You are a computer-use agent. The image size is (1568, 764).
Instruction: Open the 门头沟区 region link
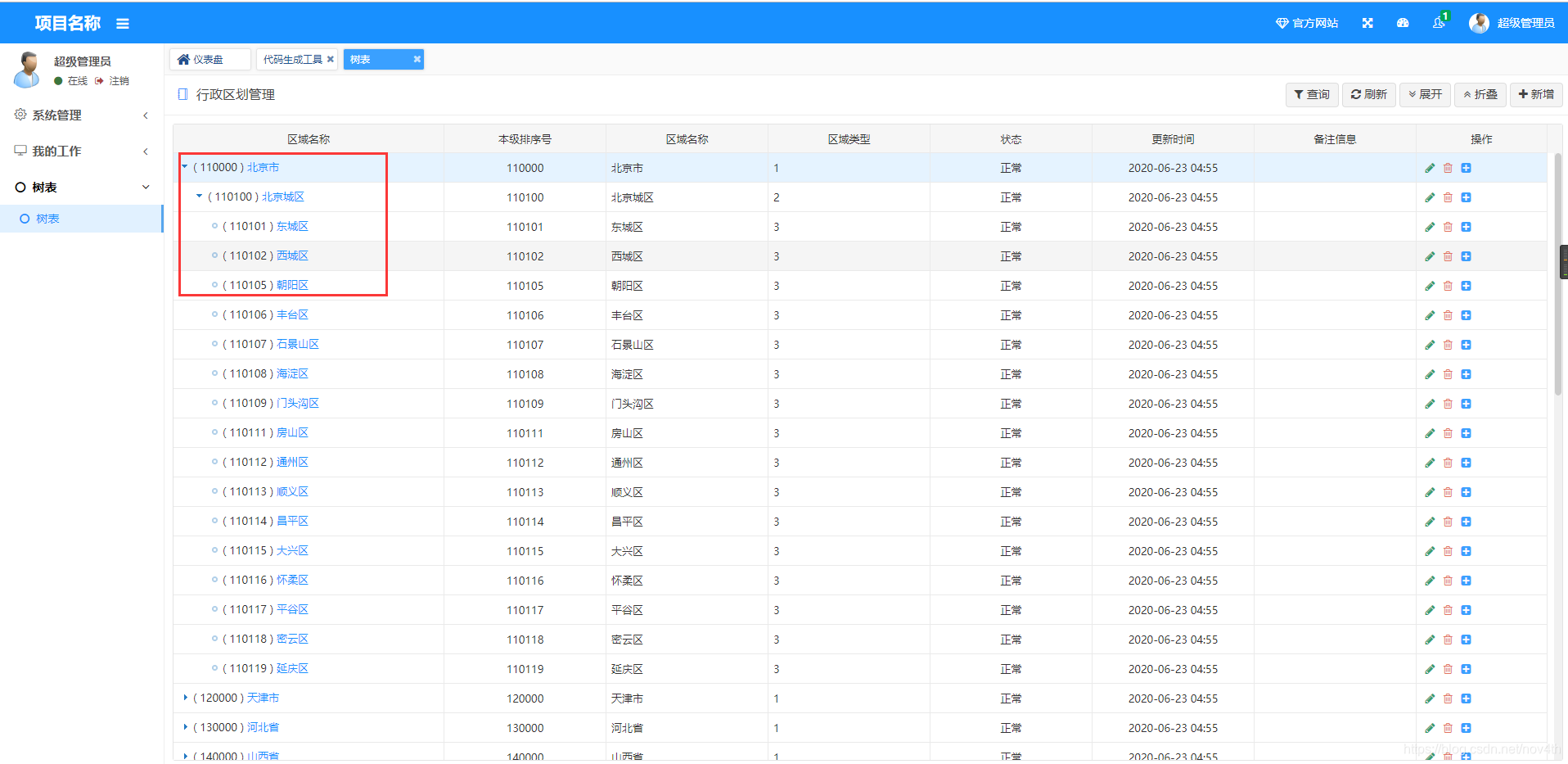(298, 403)
